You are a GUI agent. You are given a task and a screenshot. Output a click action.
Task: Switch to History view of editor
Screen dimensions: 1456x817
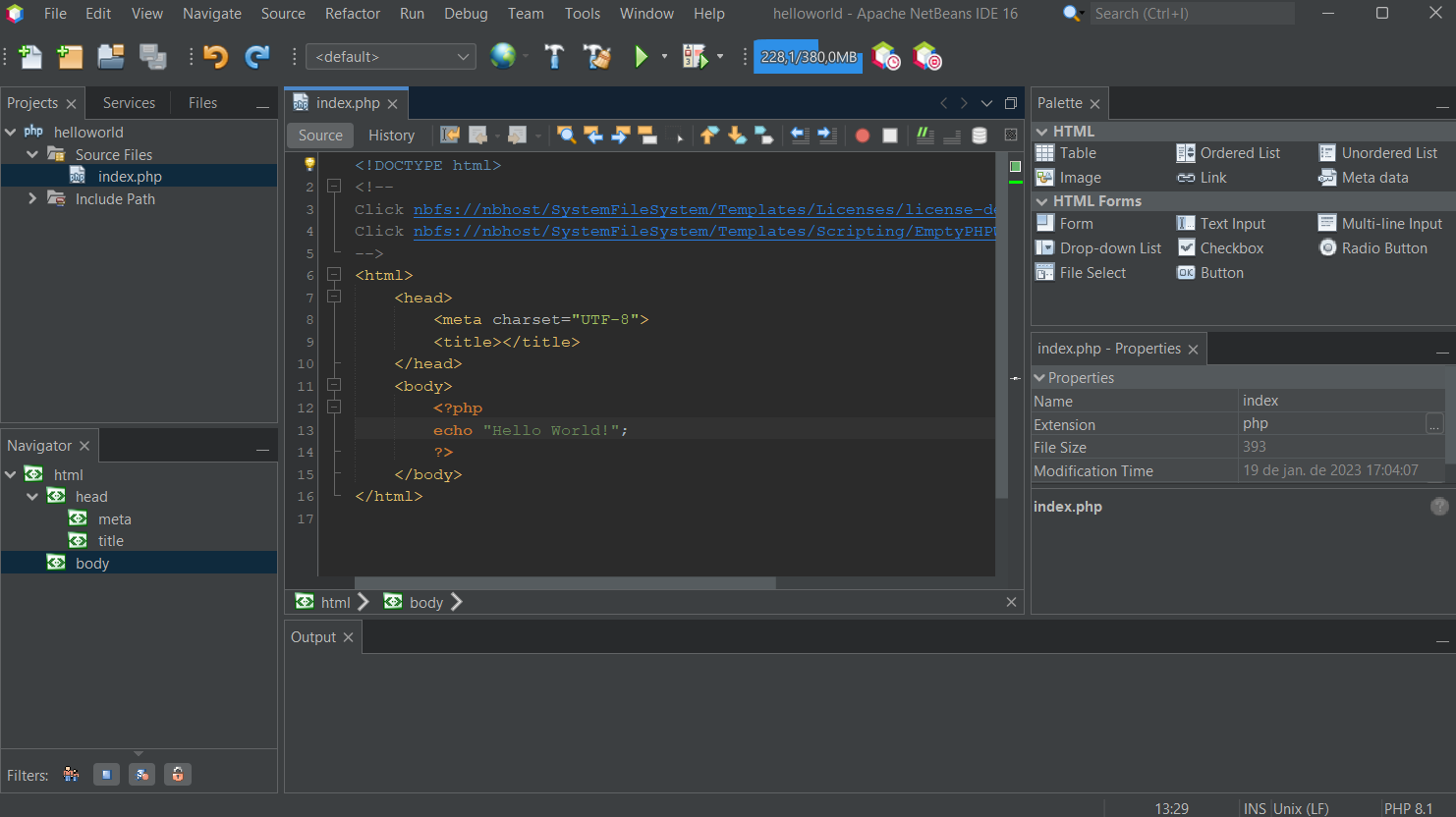coord(391,136)
